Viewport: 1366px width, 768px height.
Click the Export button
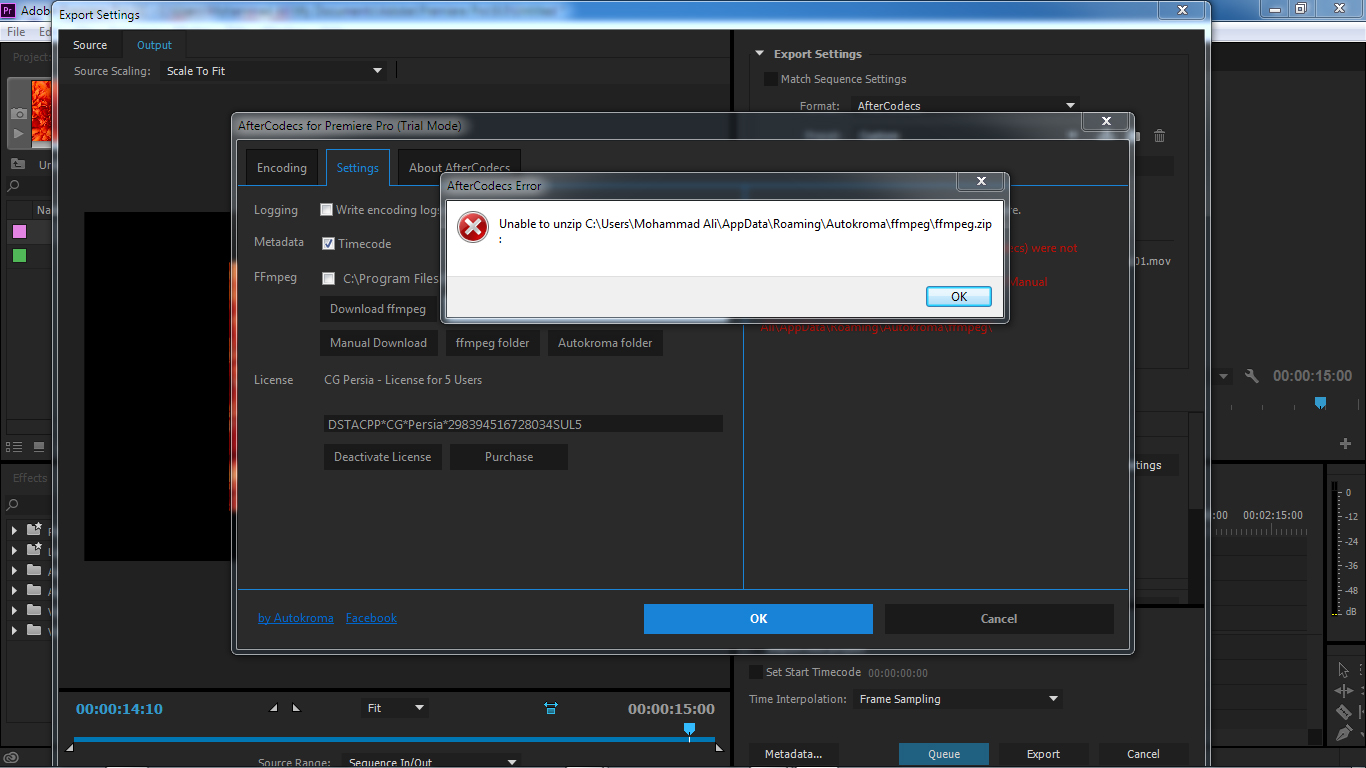click(x=1043, y=754)
